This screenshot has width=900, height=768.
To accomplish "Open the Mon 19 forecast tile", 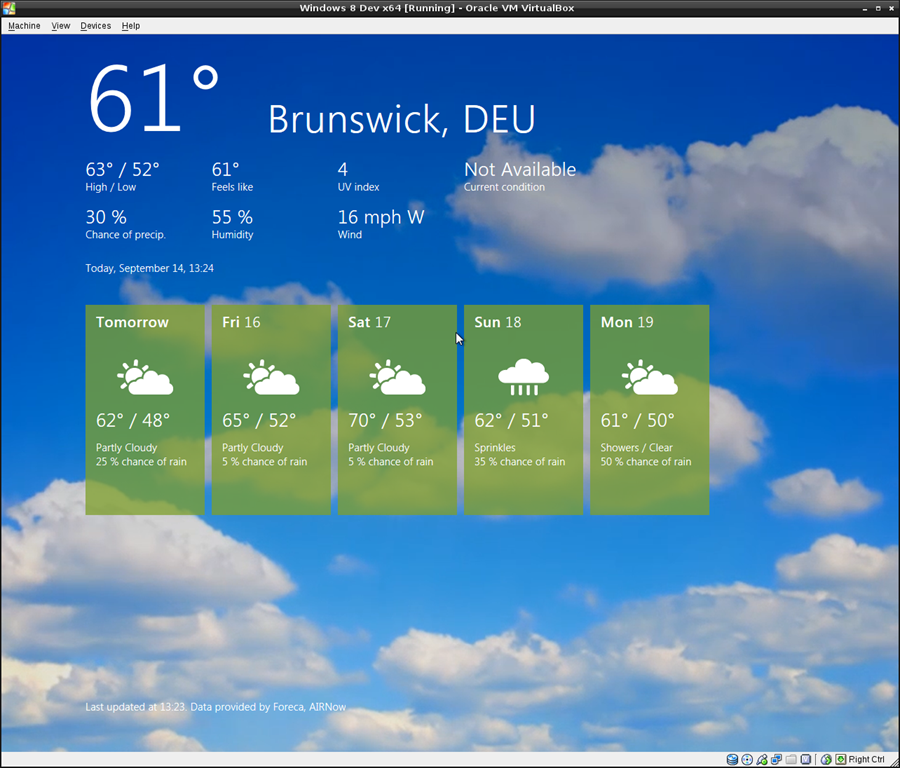I will point(649,410).
